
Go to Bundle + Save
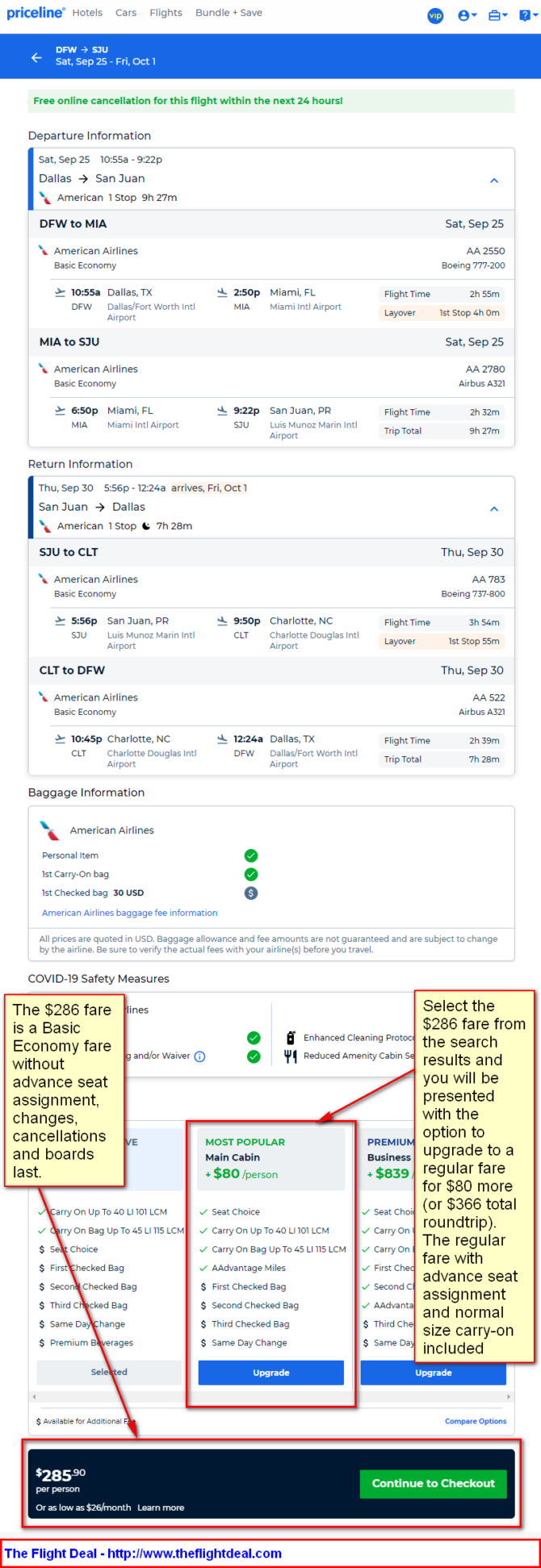point(229,13)
